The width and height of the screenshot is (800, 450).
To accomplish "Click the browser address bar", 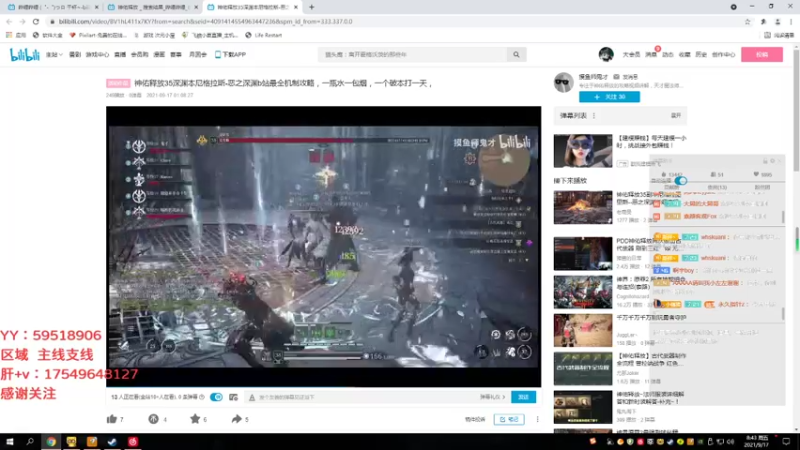I will point(393,21).
